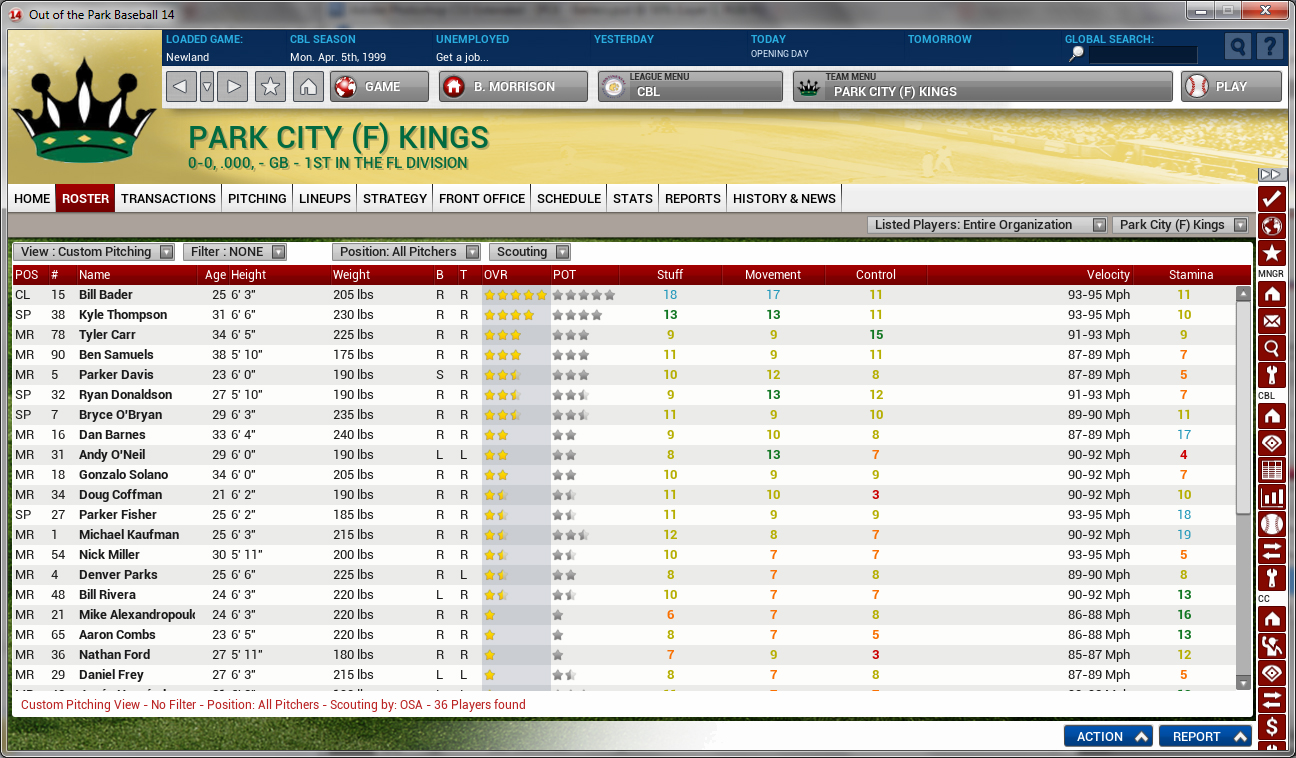Open player Bill Bader's name link
This screenshot has width=1296, height=758.
pyautogui.click(x=106, y=295)
